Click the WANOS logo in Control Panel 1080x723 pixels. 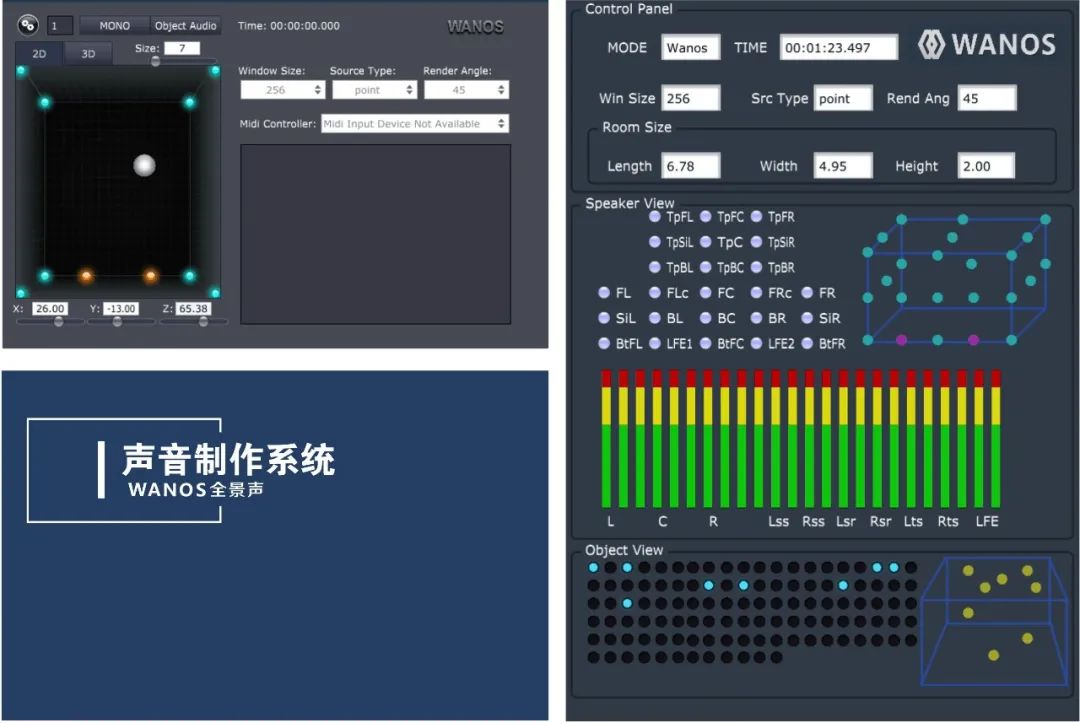pyautogui.click(x=986, y=45)
